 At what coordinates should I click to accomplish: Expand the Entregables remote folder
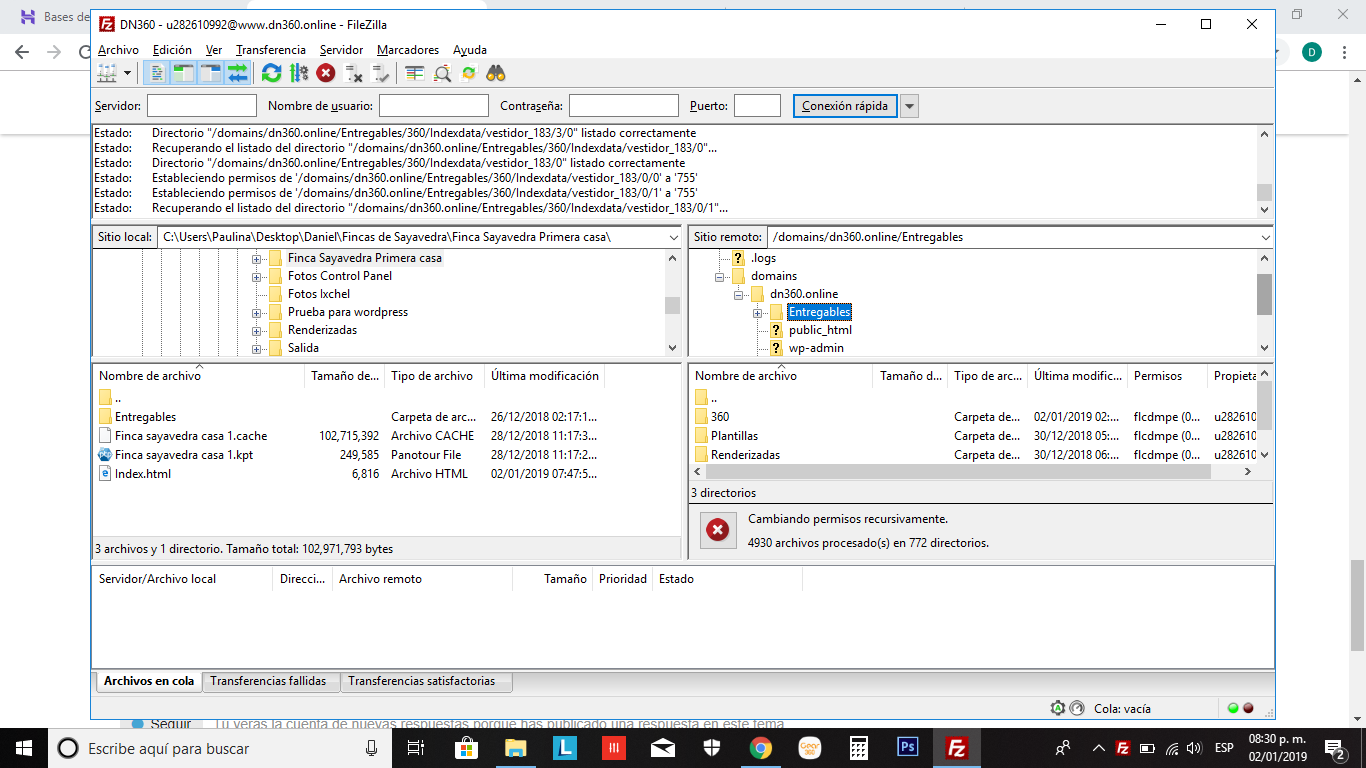[x=757, y=312]
